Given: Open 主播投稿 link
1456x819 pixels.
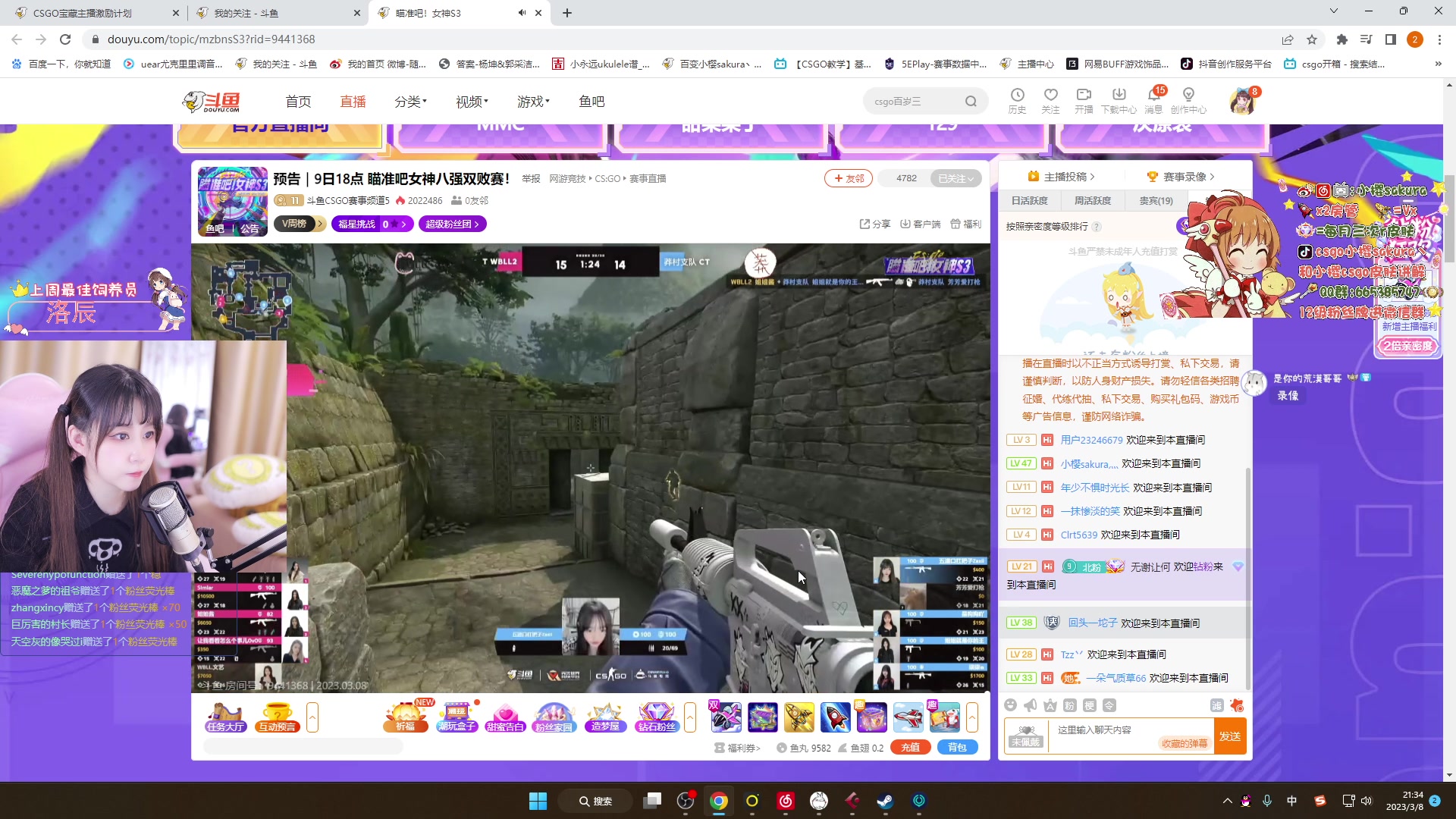Looking at the screenshot, I should [1062, 177].
